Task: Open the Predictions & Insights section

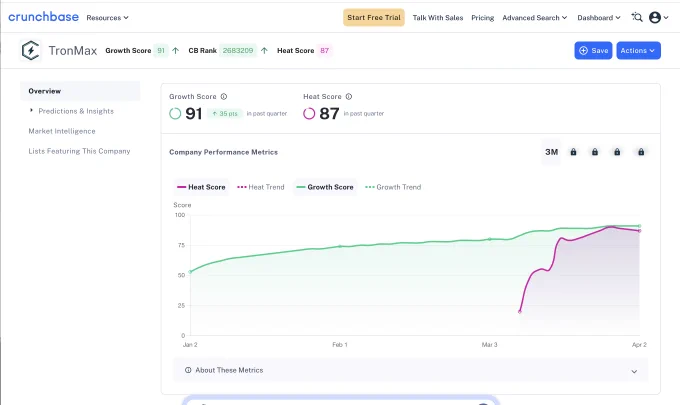Action: coord(76,111)
